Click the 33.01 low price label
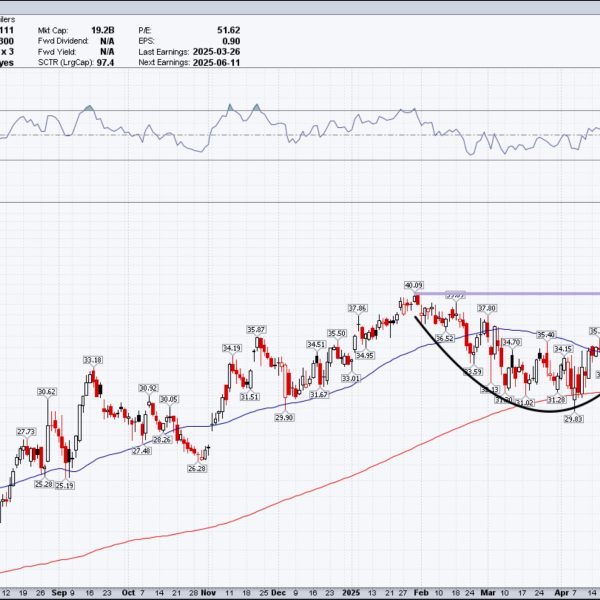The image size is (600, 600). point(351,378)
